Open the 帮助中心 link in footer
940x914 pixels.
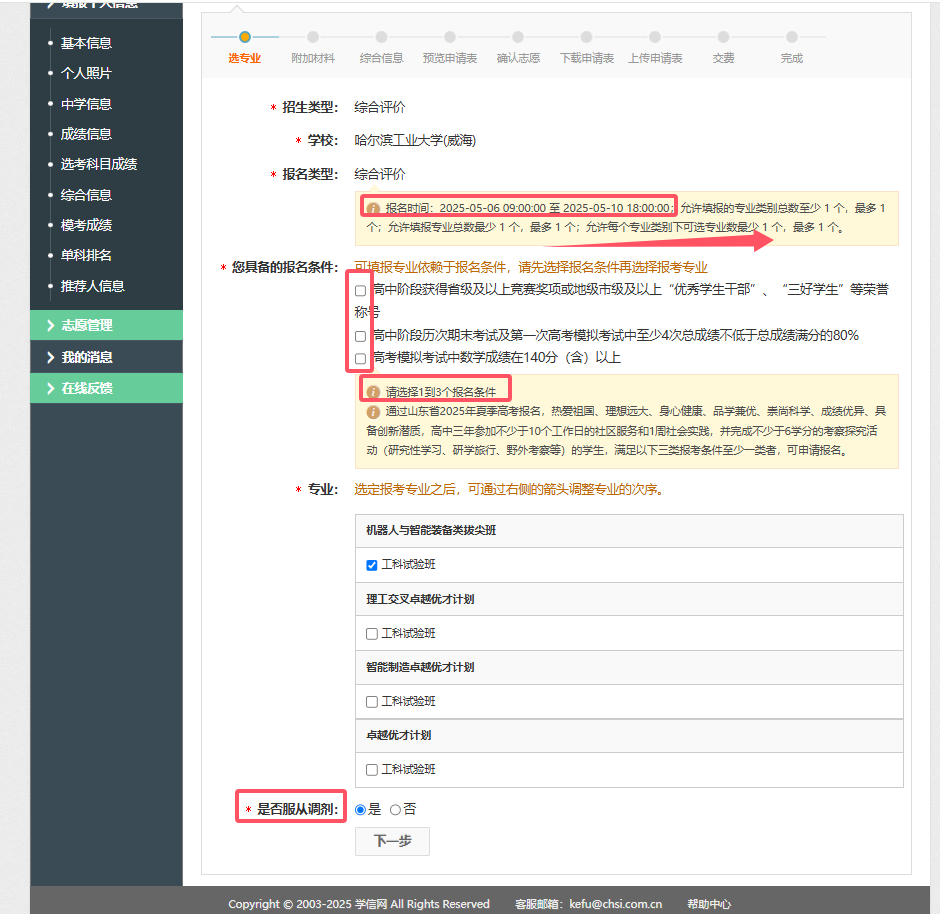click(709, 904)
